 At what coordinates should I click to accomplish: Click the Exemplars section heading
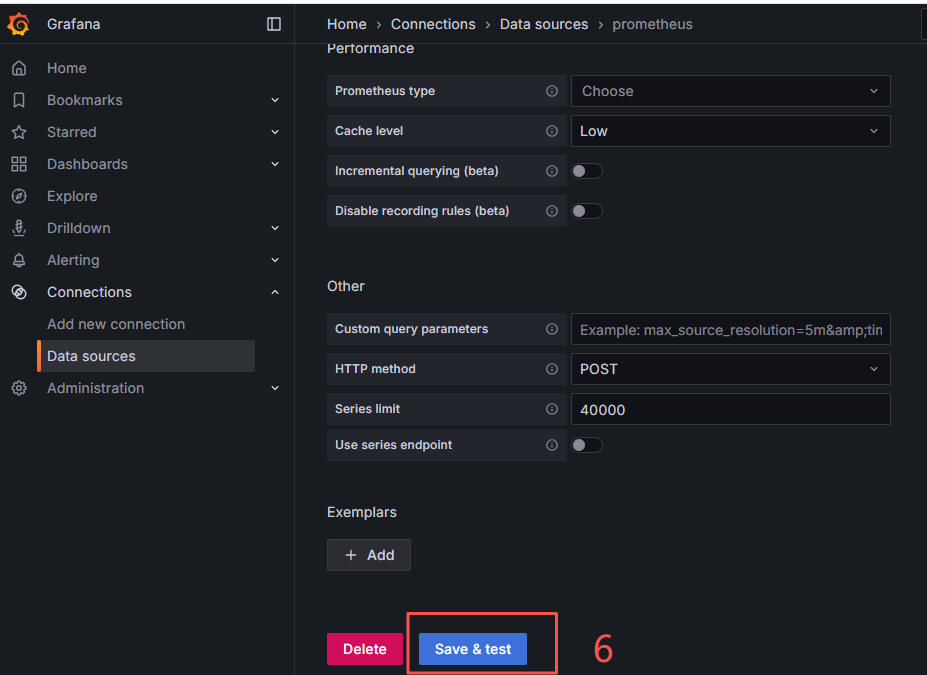(362, 512)
